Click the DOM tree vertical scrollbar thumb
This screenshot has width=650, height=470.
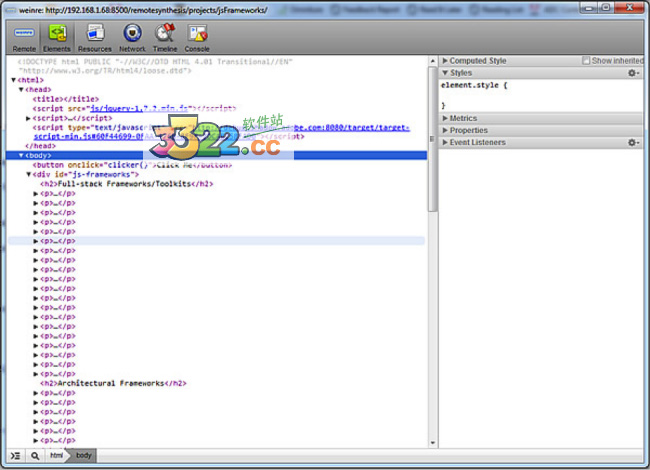pos(433,139)
